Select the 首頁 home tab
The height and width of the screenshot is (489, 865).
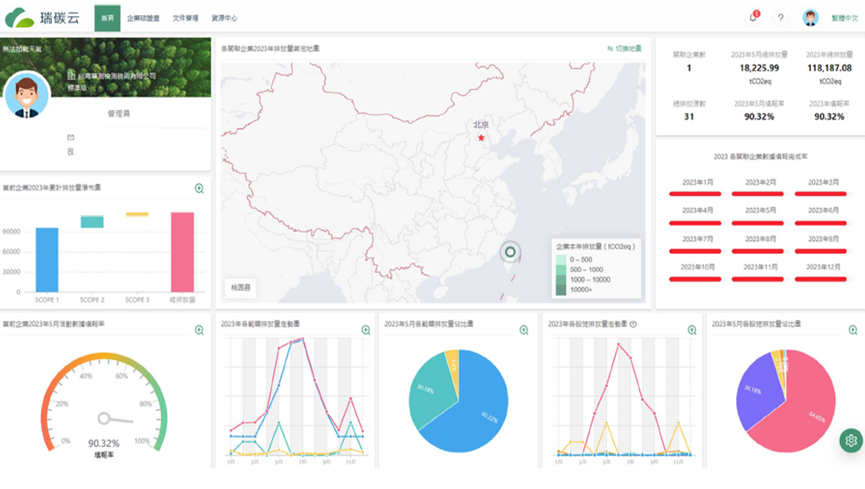click(108, 18)
